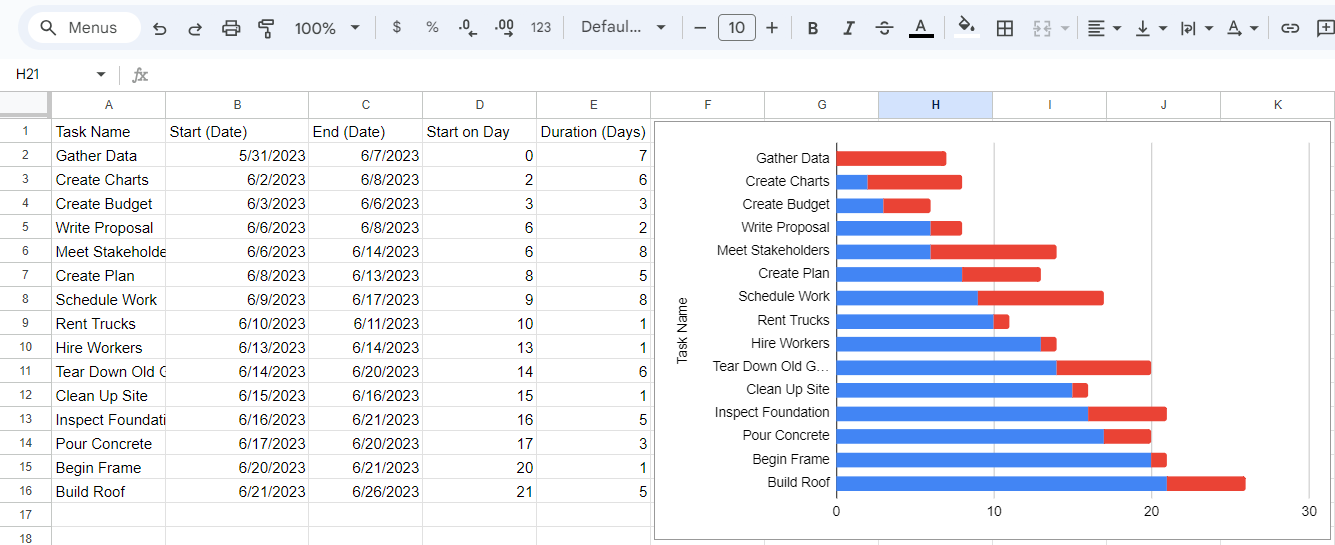Open the 123 more formats menu
1335x545 pixels.
[541, 28]
